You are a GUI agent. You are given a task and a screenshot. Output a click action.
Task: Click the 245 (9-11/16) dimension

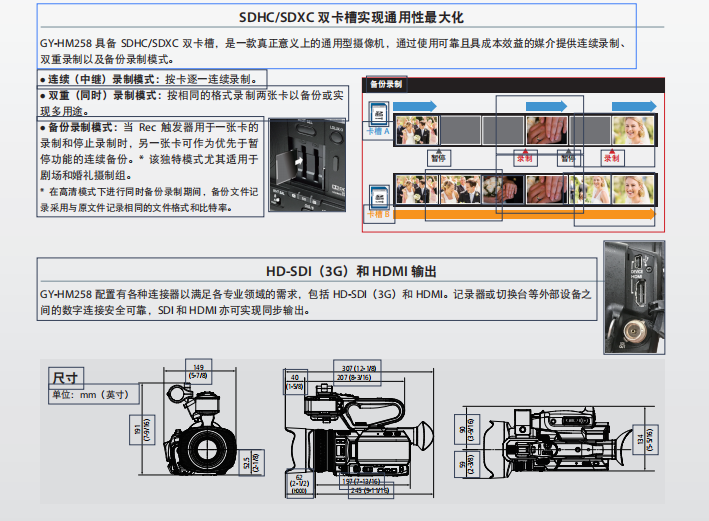click(x=371, y=491)
